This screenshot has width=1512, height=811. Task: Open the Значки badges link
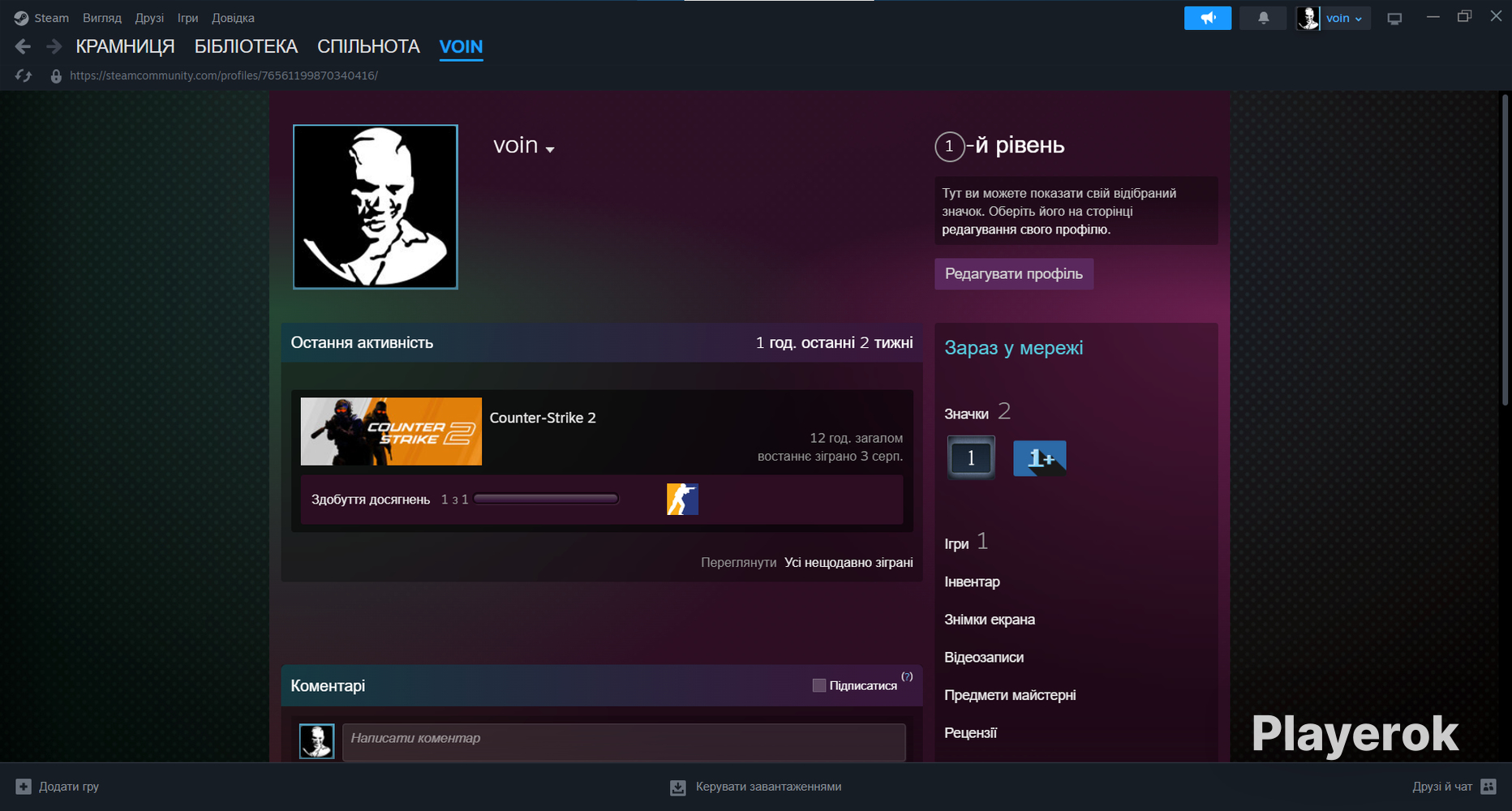(x=966, y=414)
